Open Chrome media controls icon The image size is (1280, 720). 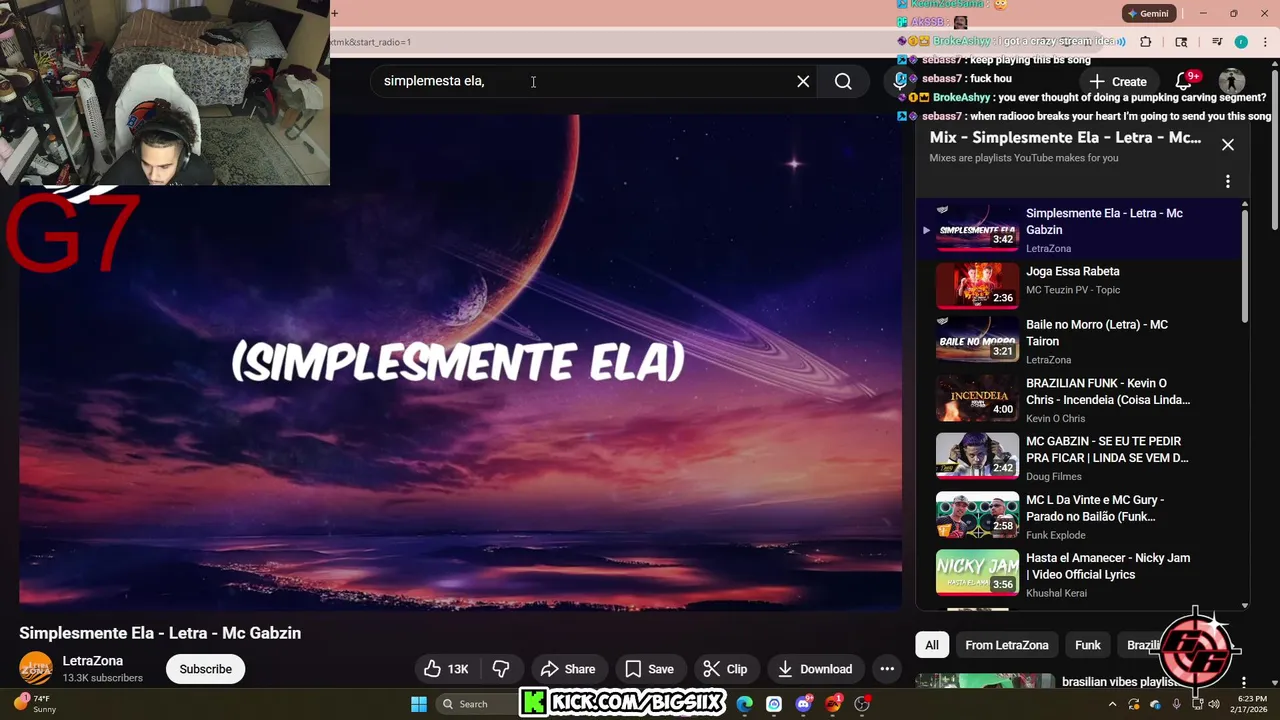(x=1217, y=42)
